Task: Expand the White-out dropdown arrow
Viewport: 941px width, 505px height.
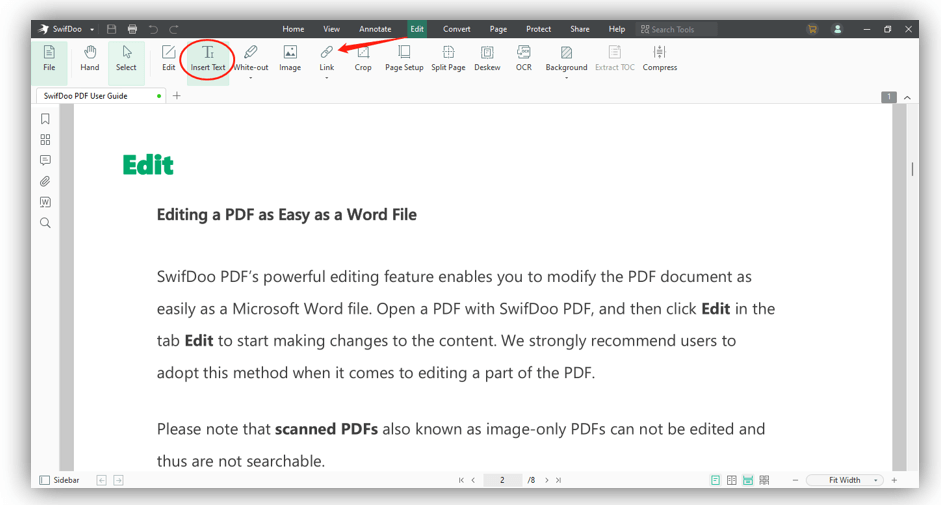Action: (x=251, y=78)
